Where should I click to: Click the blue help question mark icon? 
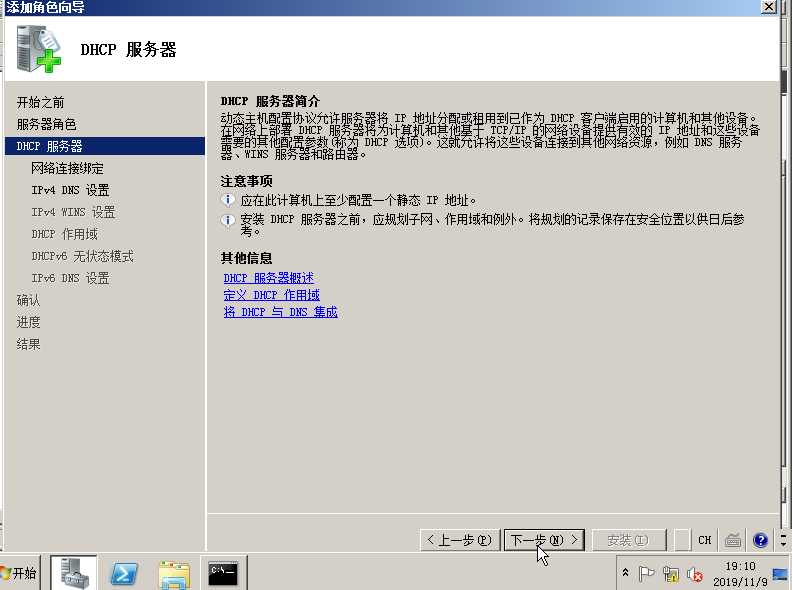pyautogui.click(x=760, y=540)
